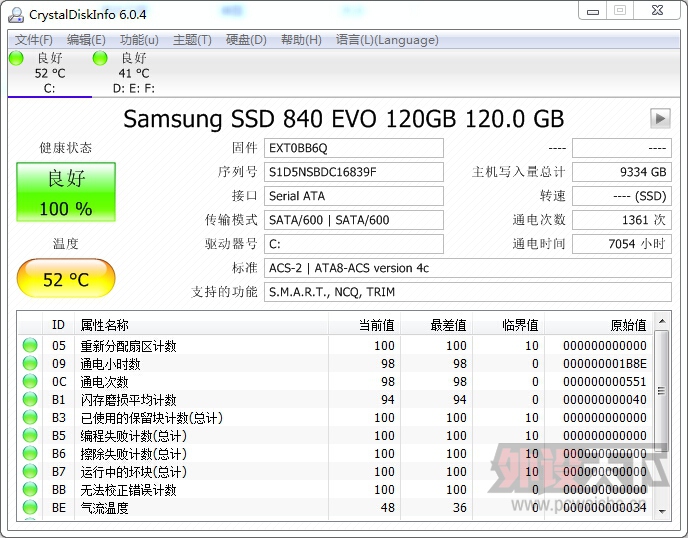
Task: Click the attribute list scrollbar thumb
Action: click(662, 391)
